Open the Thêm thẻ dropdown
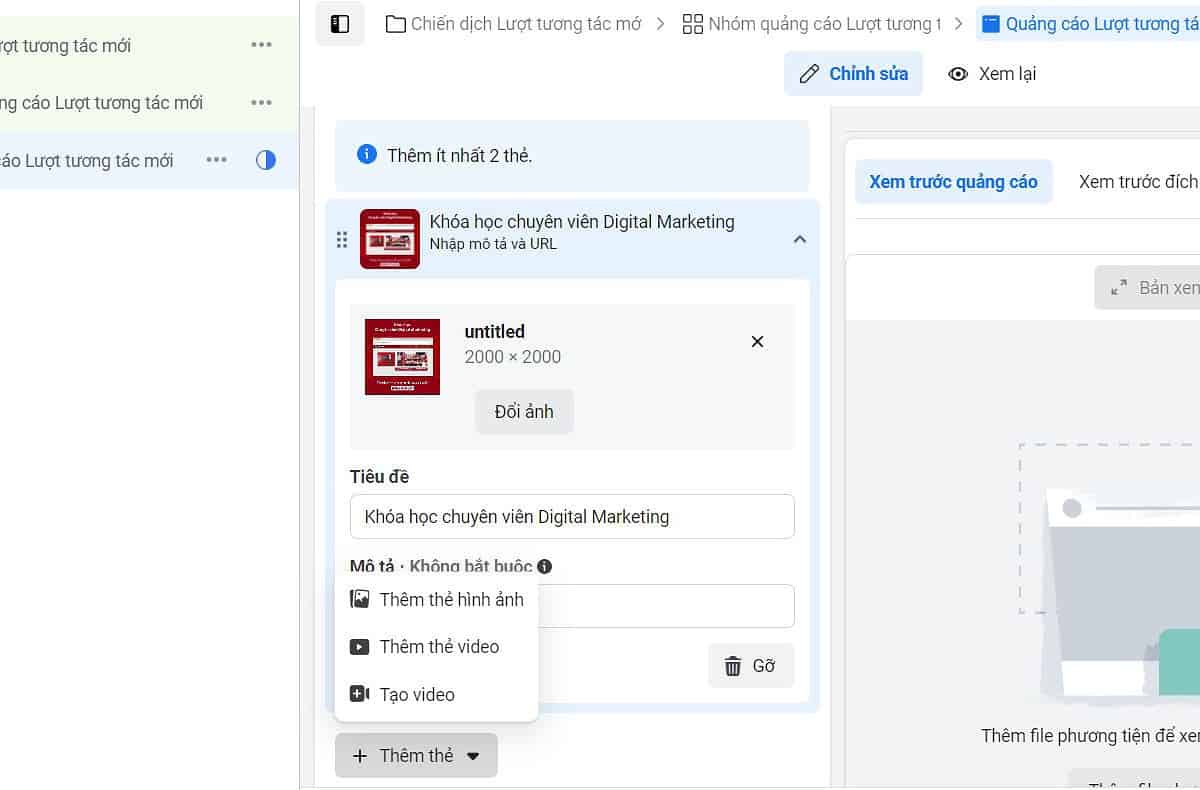This screenshot has height=790, width=1200. pos(416,755)
